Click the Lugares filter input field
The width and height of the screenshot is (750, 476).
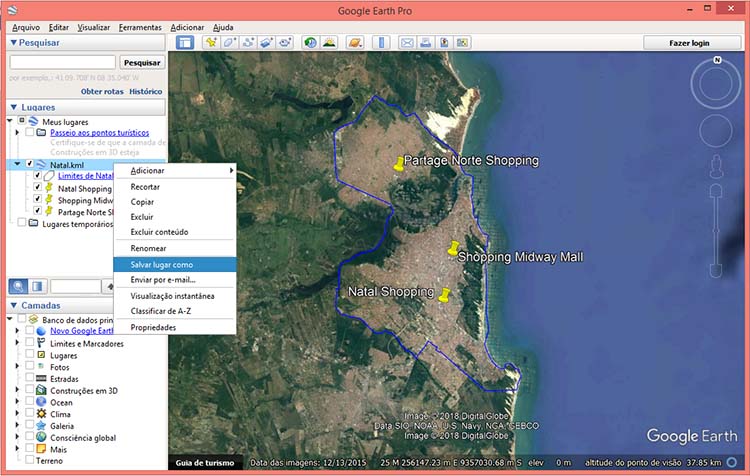pos(76,286)
